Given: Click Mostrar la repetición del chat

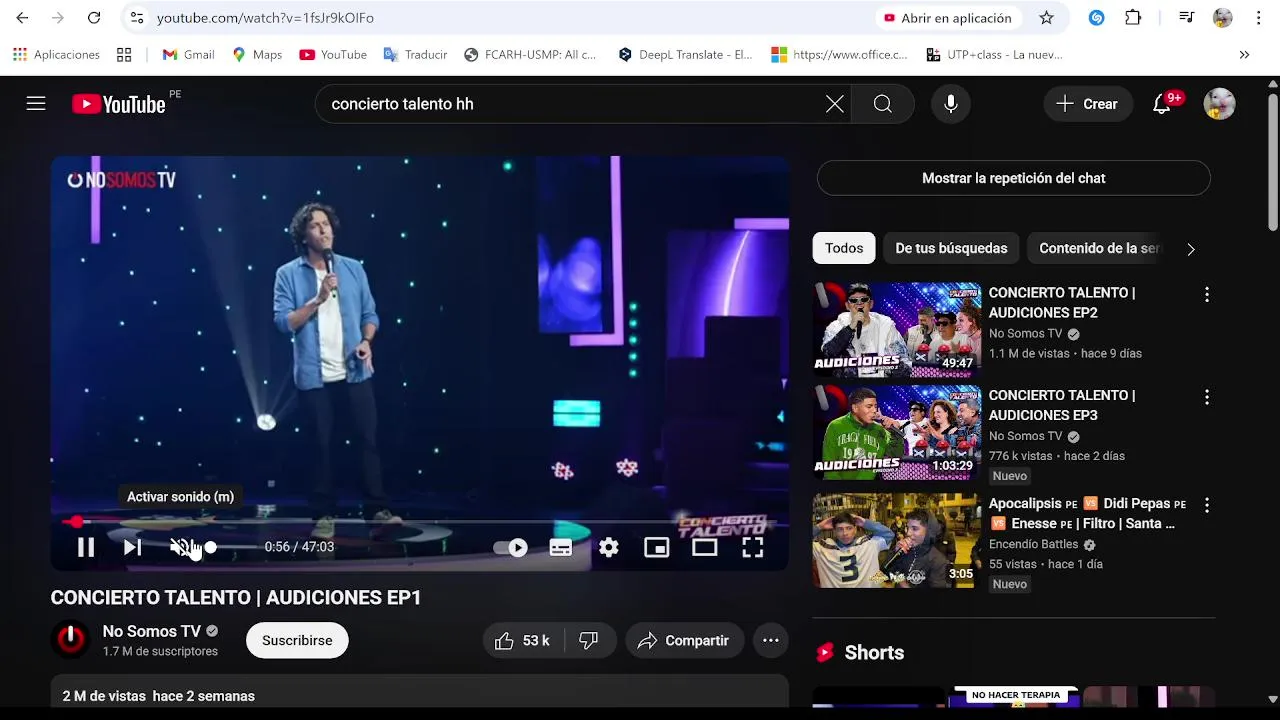Looking at the screenshot, I should [x=1014, y=178].
